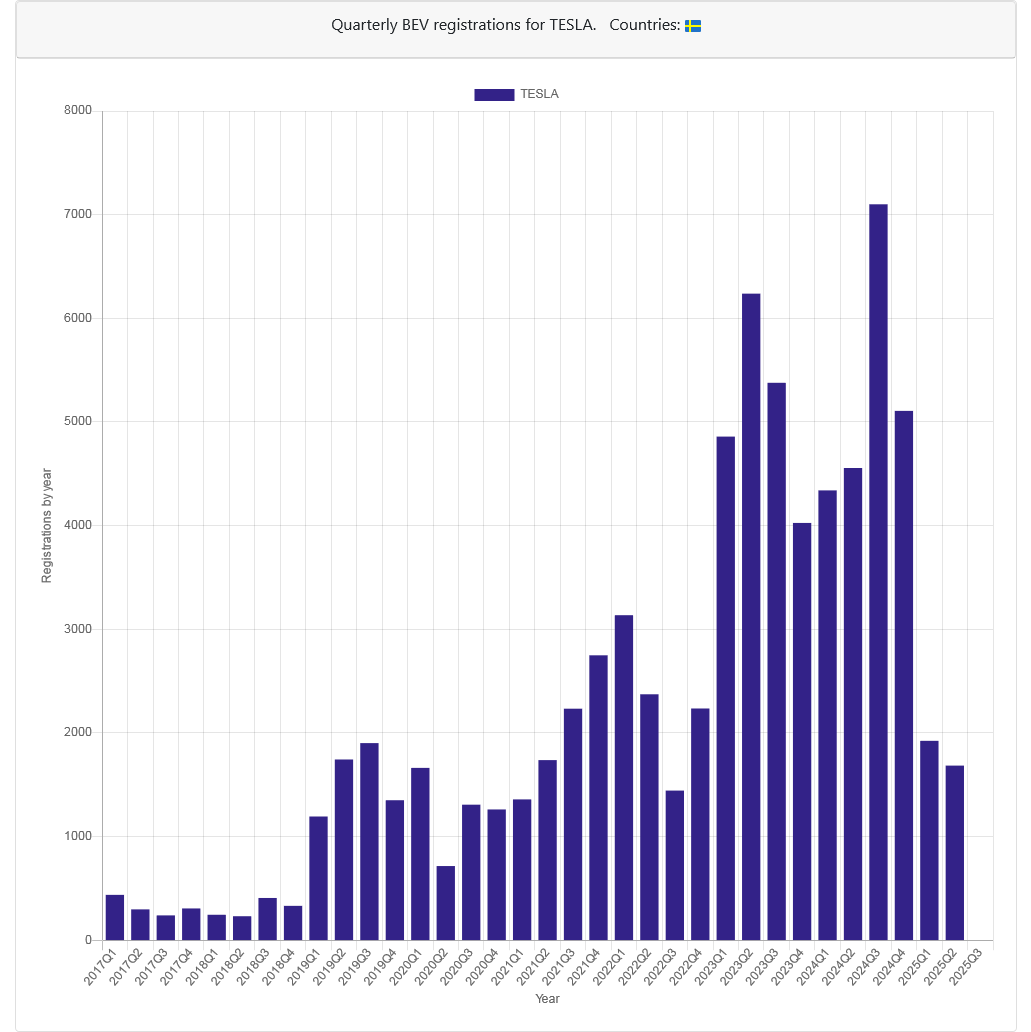Click the 2025Q1 bar
The image size is (1031, 1032).
pos(929,840)
